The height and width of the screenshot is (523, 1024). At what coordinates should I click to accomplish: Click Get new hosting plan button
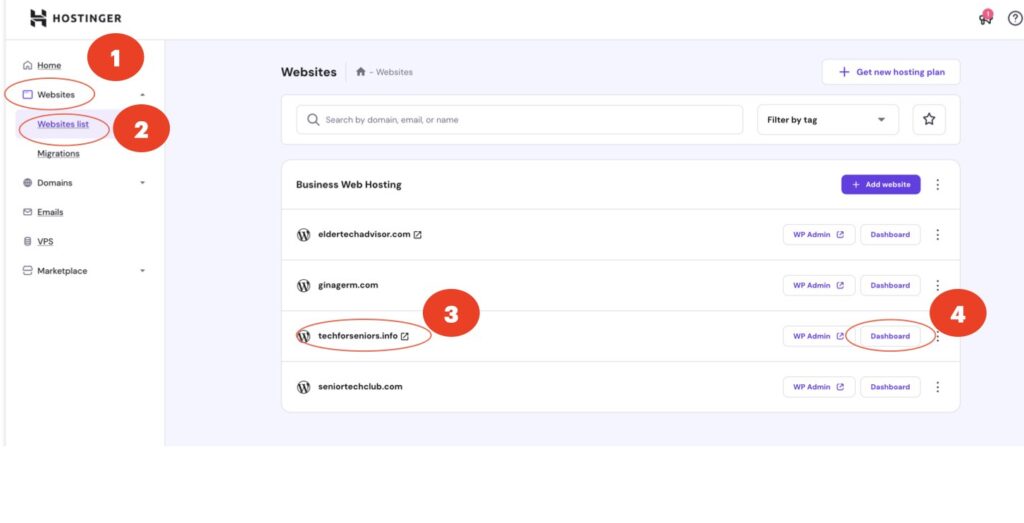(x=890, y=72)
